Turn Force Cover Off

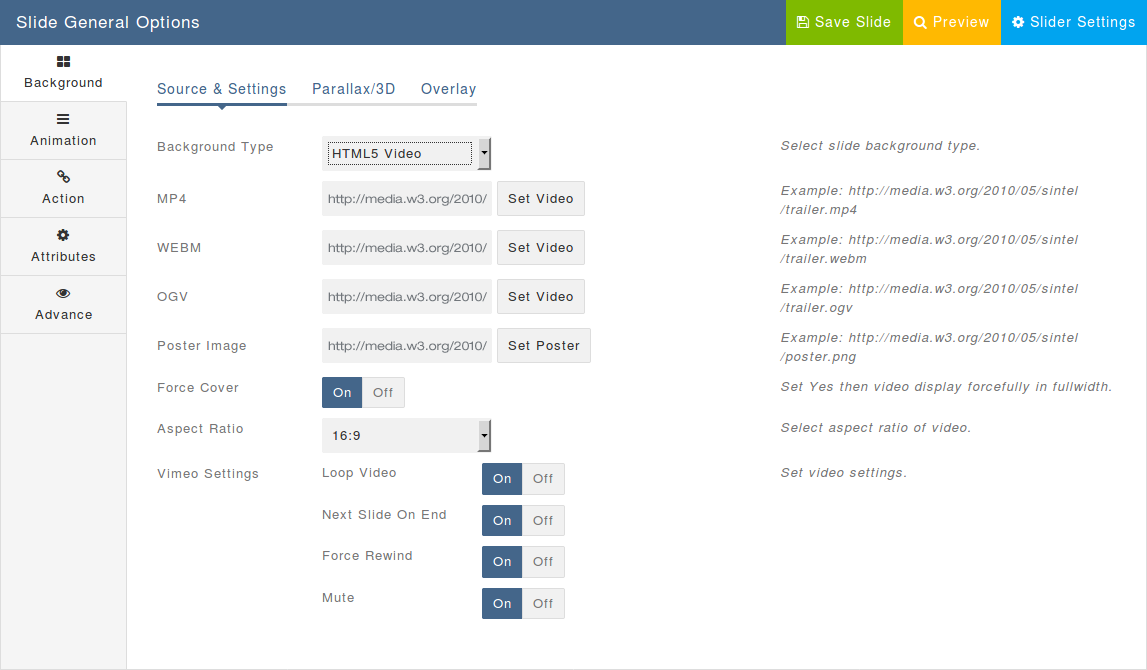tap(383, 393)
